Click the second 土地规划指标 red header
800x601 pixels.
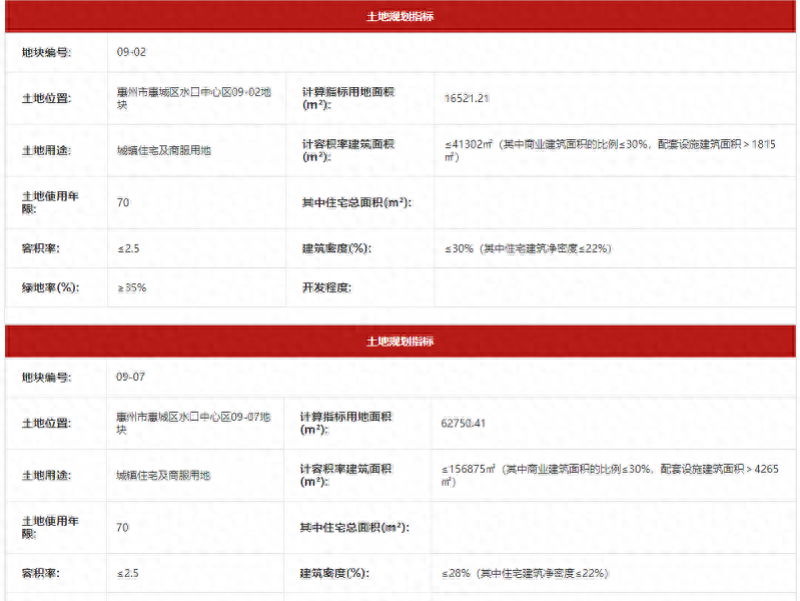click(x=400, y=341)
